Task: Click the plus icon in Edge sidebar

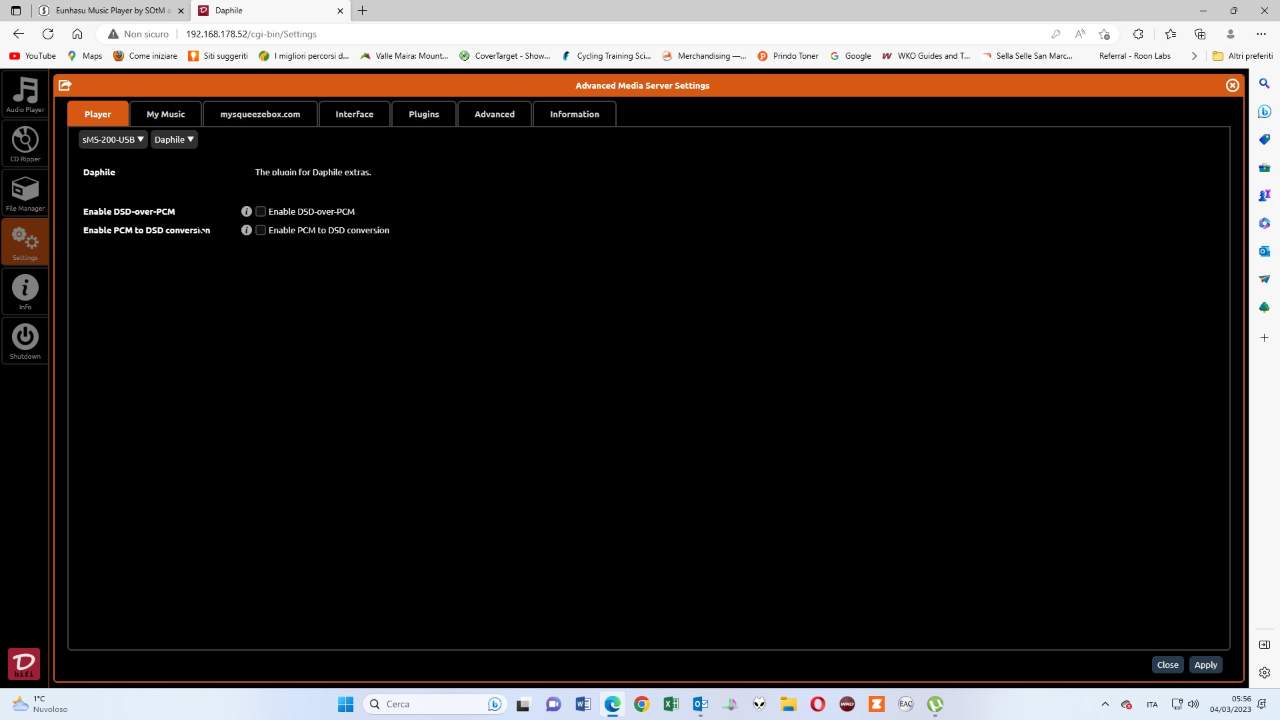Action: coord(1264,338)
